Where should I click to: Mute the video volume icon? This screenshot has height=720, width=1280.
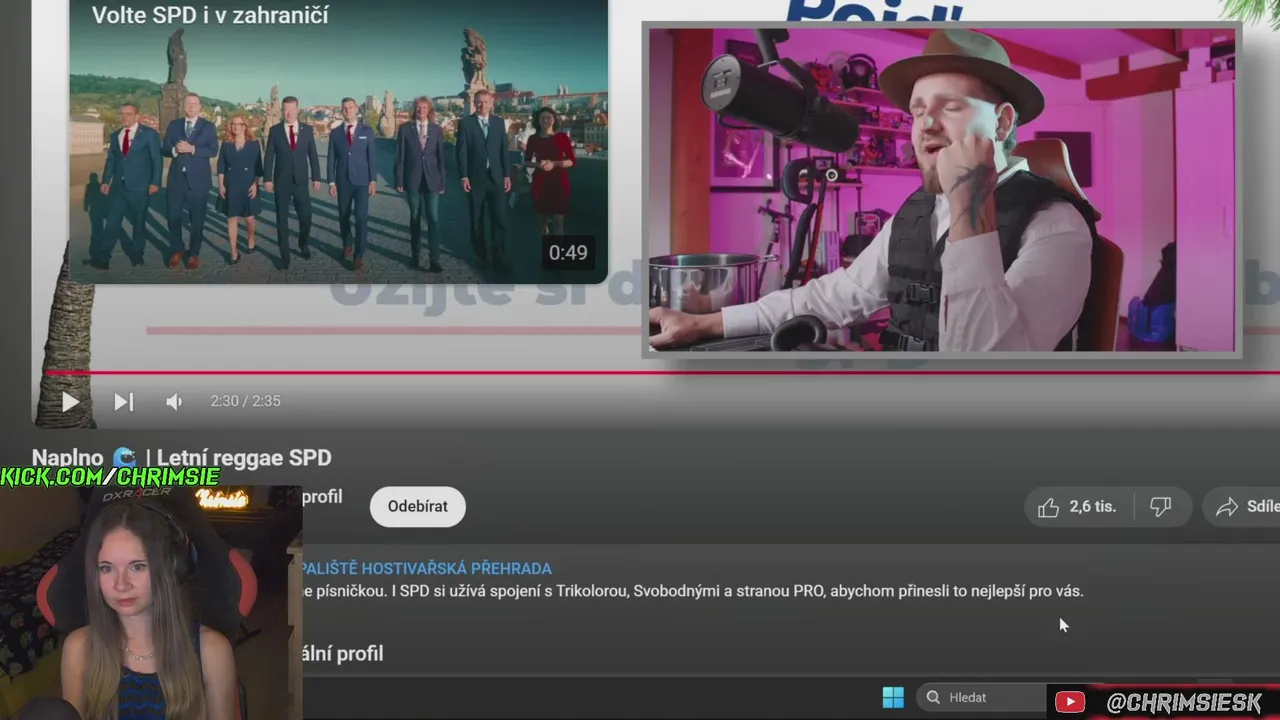coord(174,402)
